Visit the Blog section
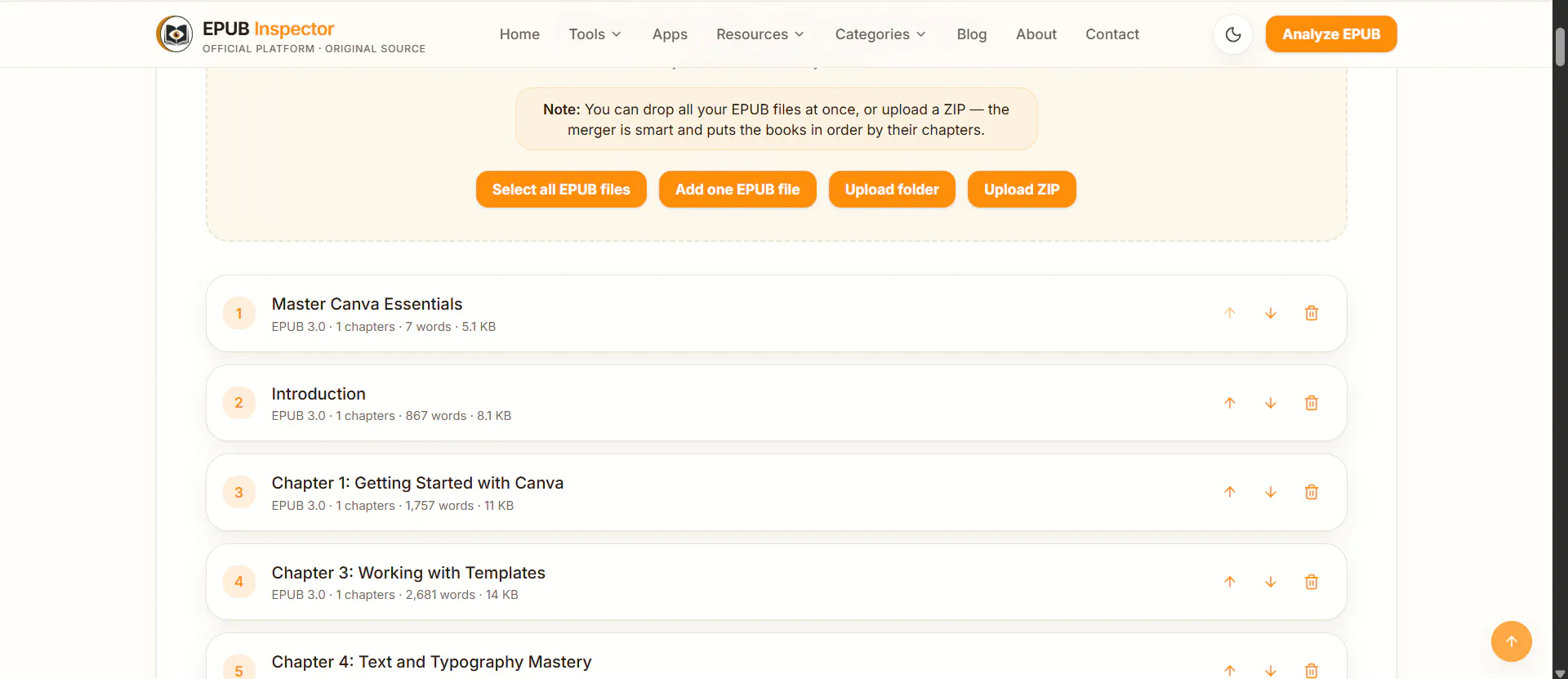 [x=972, y=34]
